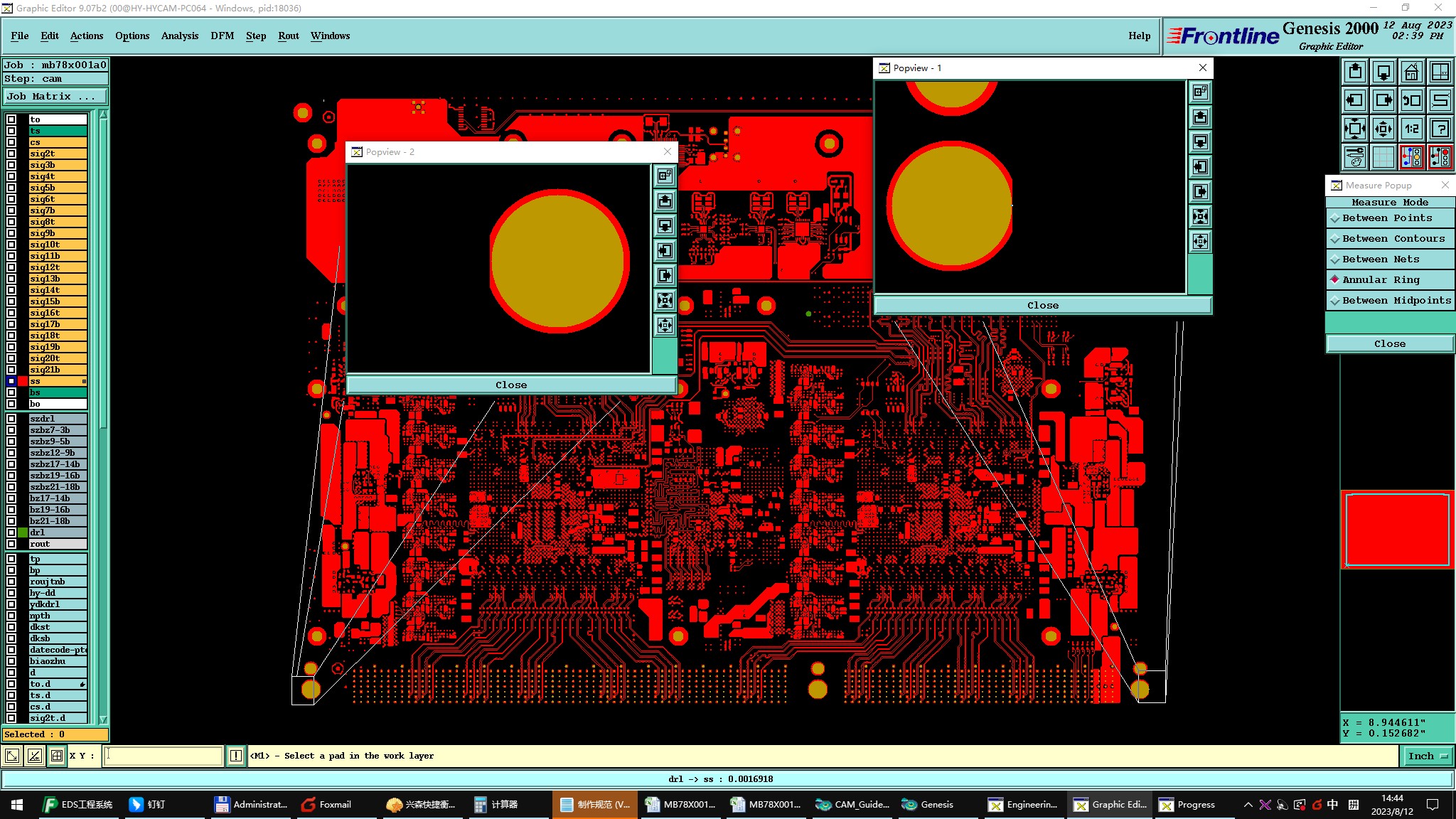Select Between Points measure mode

pyautogui.click(x=1387, y=218)
